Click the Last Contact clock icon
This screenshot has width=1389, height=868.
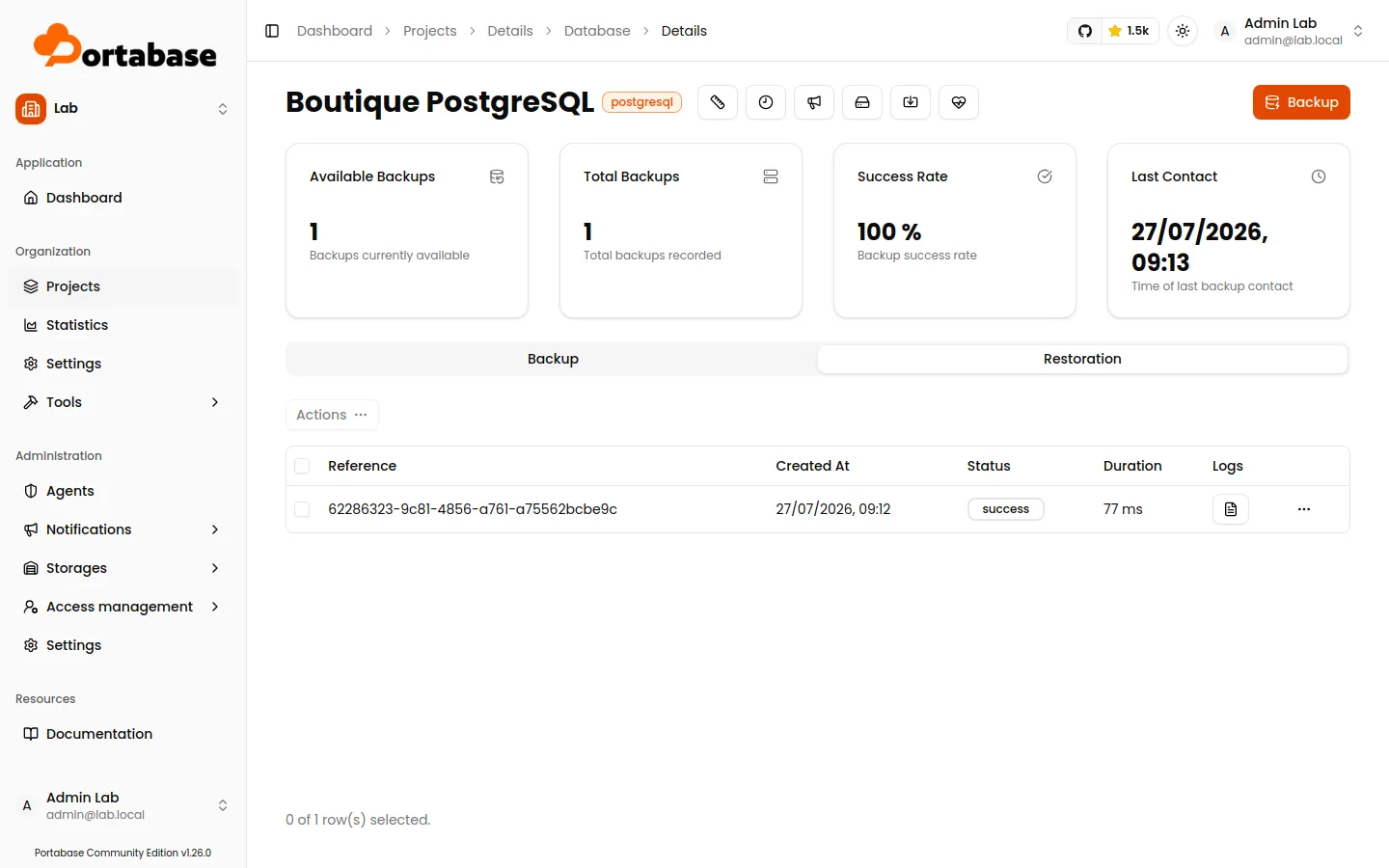pos(1319,176)
